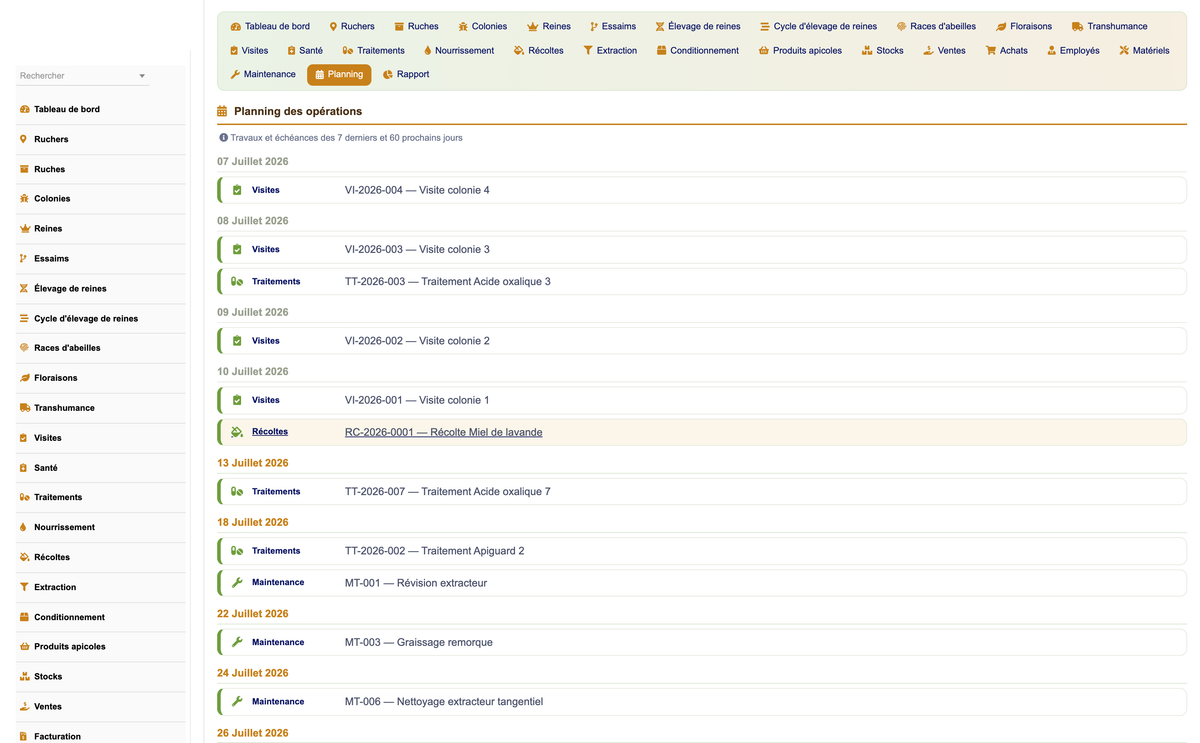Image resolution: width=1200 pixels, height=743 pixels.
Task: Open Conditionnement in the top navigation
Action: 698,50
